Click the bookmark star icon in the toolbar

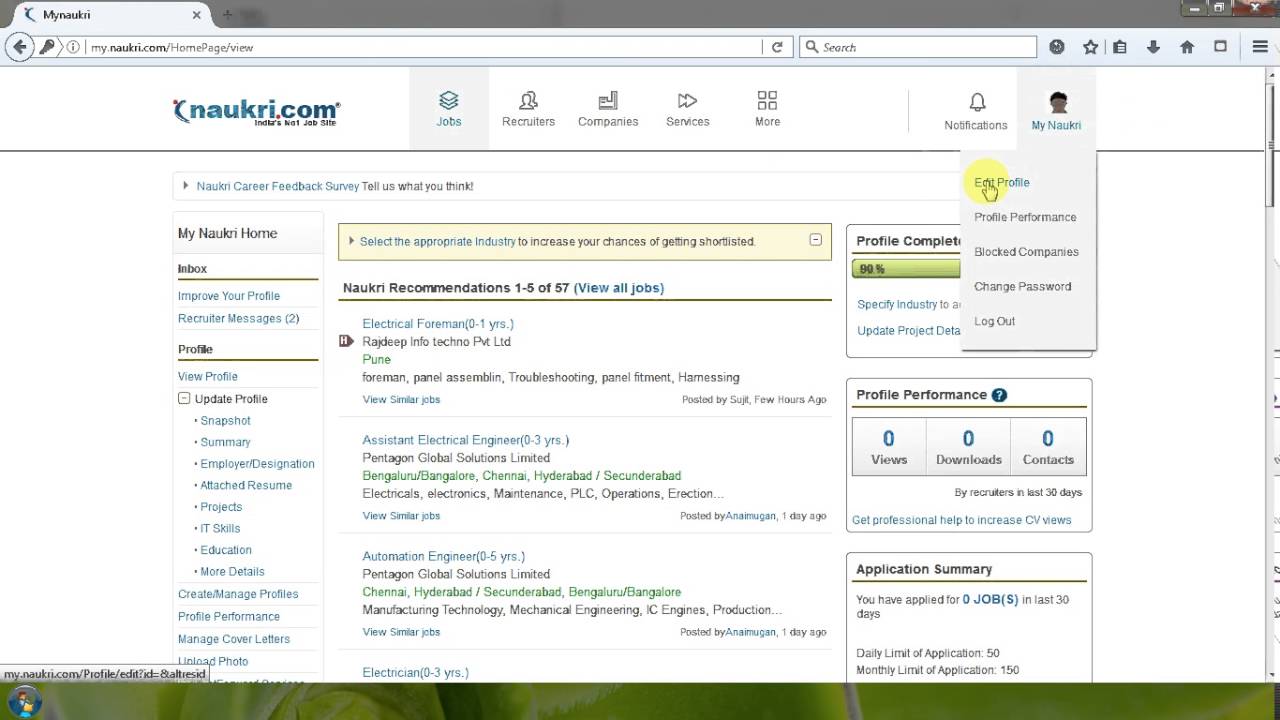pos(1090,47)
